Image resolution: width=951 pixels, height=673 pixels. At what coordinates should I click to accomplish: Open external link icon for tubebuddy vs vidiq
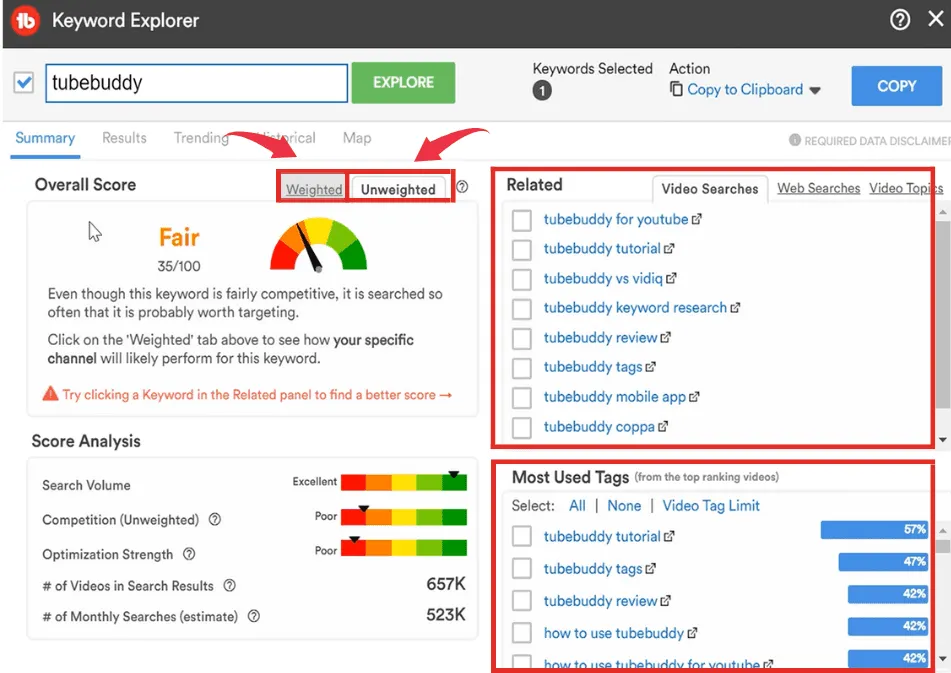[671, 278]
